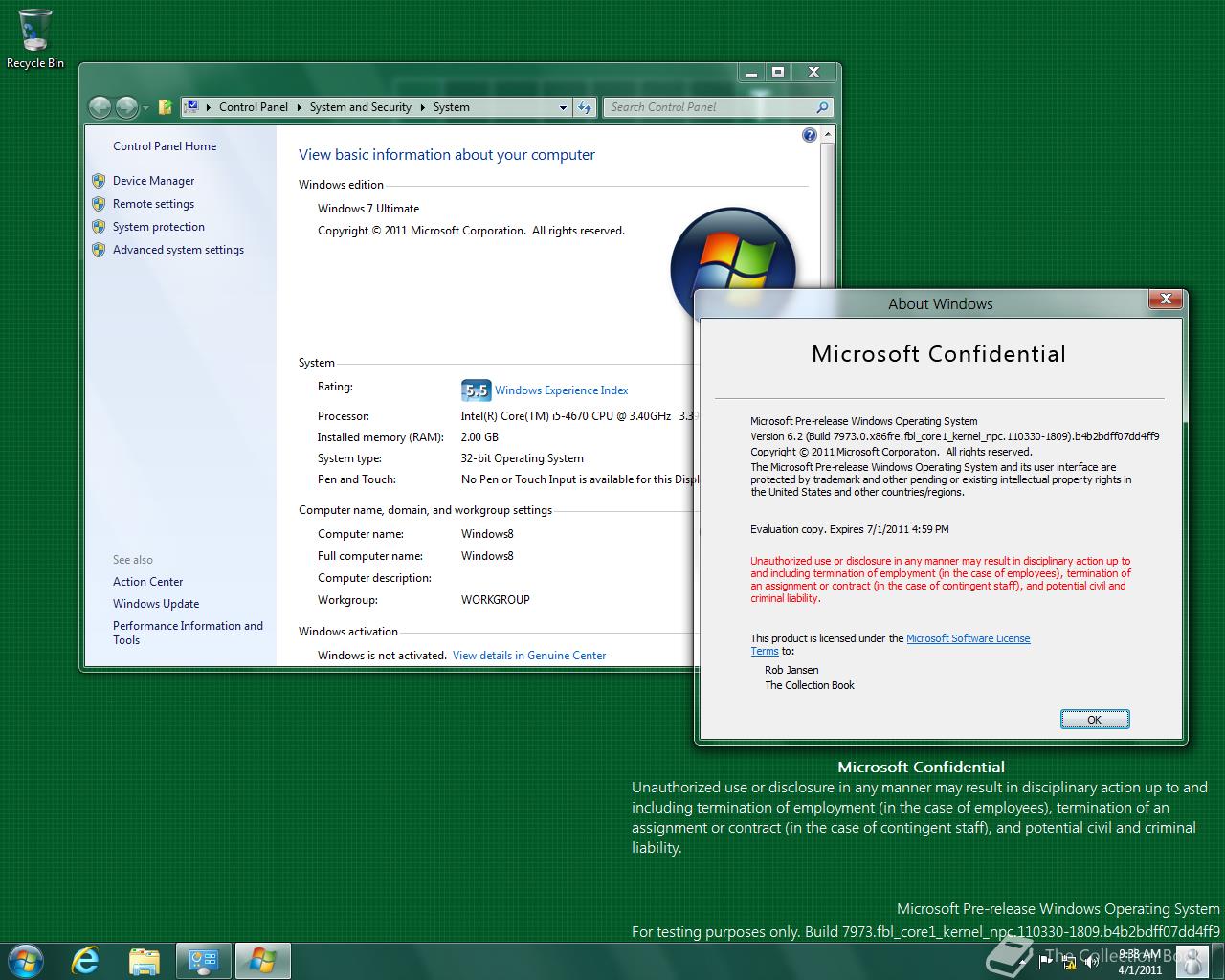Close the About Windows dialog

click(x=1166, y=300)
